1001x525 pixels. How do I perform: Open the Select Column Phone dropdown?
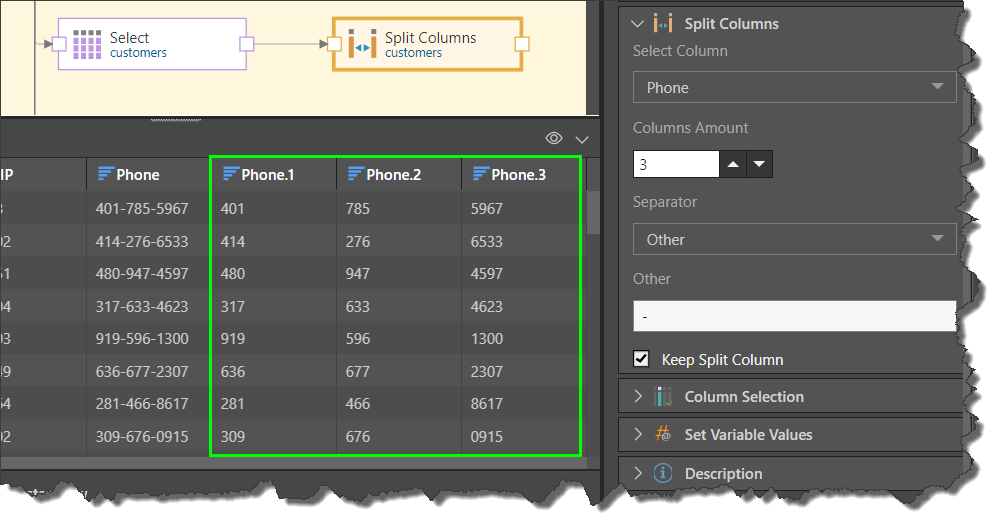point(794,88)
